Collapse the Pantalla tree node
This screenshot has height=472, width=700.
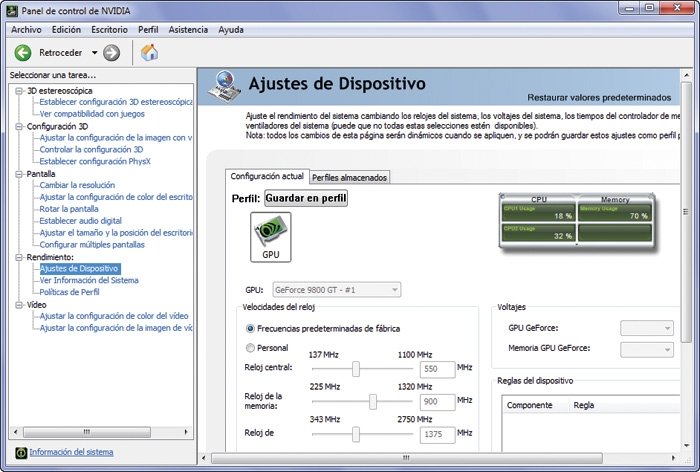pos(19,174)
